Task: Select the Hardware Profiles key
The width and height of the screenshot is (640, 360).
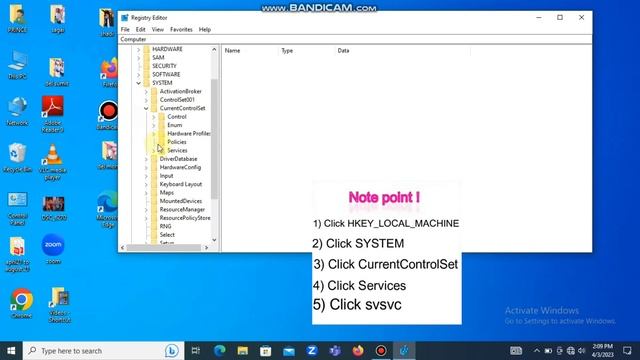Action: coord(189,133)
